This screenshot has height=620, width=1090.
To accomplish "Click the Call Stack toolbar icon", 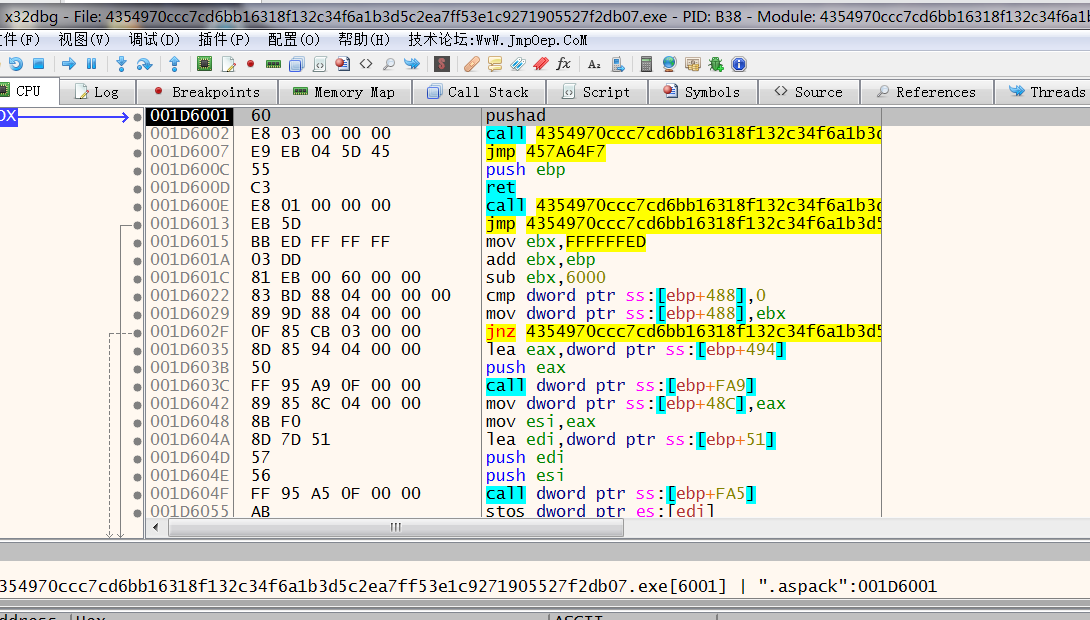I will tap(297, 64).
